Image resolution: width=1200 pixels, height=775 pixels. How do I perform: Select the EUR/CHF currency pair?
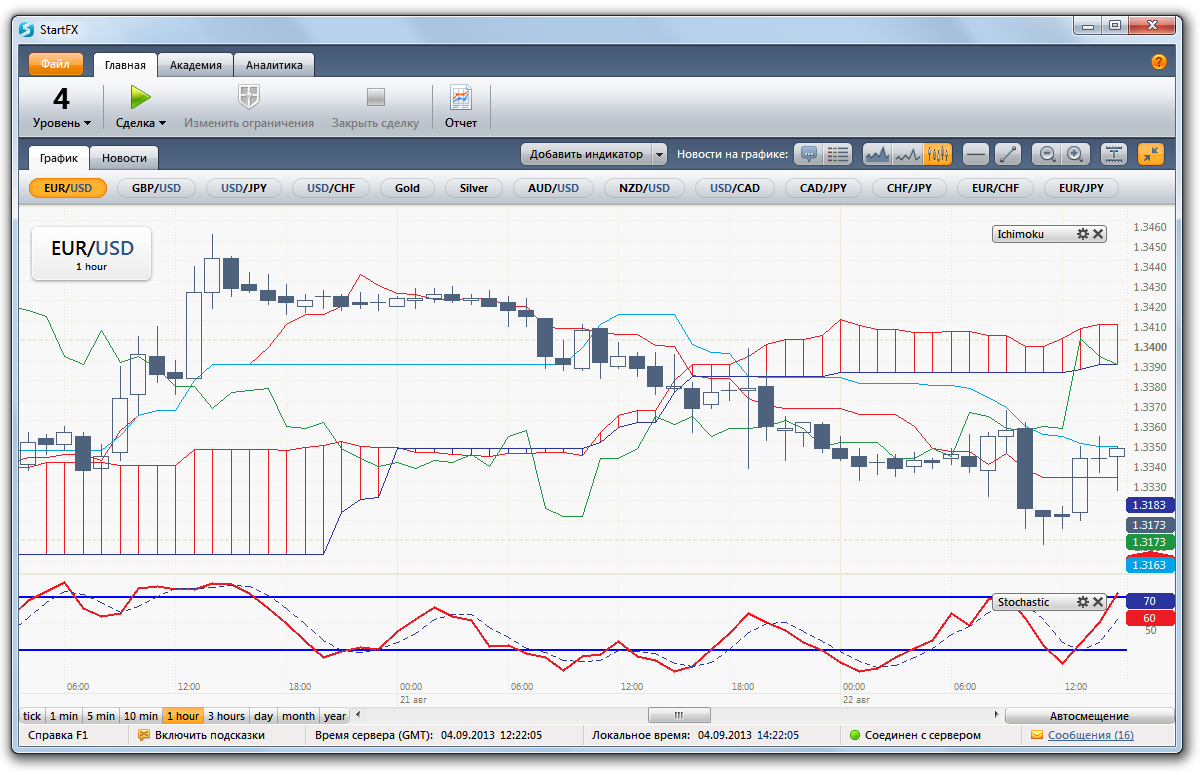tap(995, 188)
